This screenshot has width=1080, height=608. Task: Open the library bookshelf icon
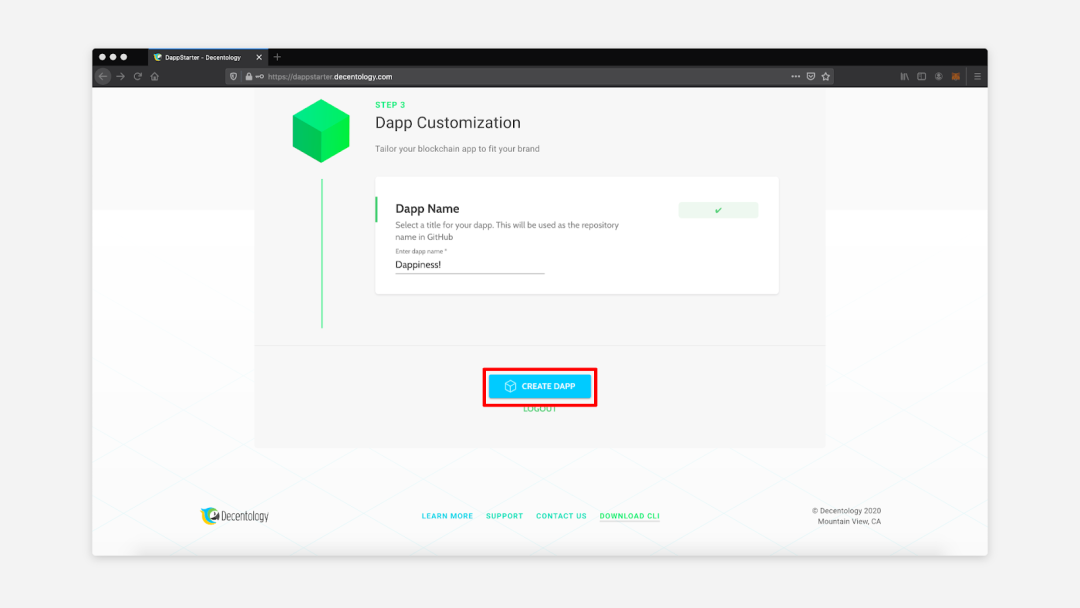pos(904,76)
